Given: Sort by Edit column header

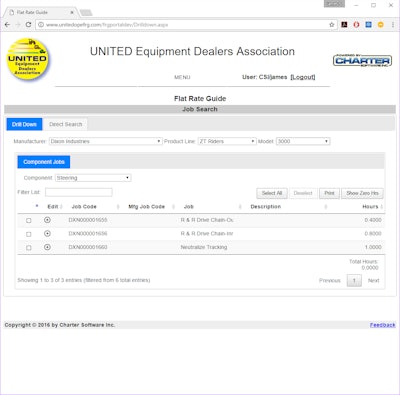Looking at the screenshot, I should [53, 207].
